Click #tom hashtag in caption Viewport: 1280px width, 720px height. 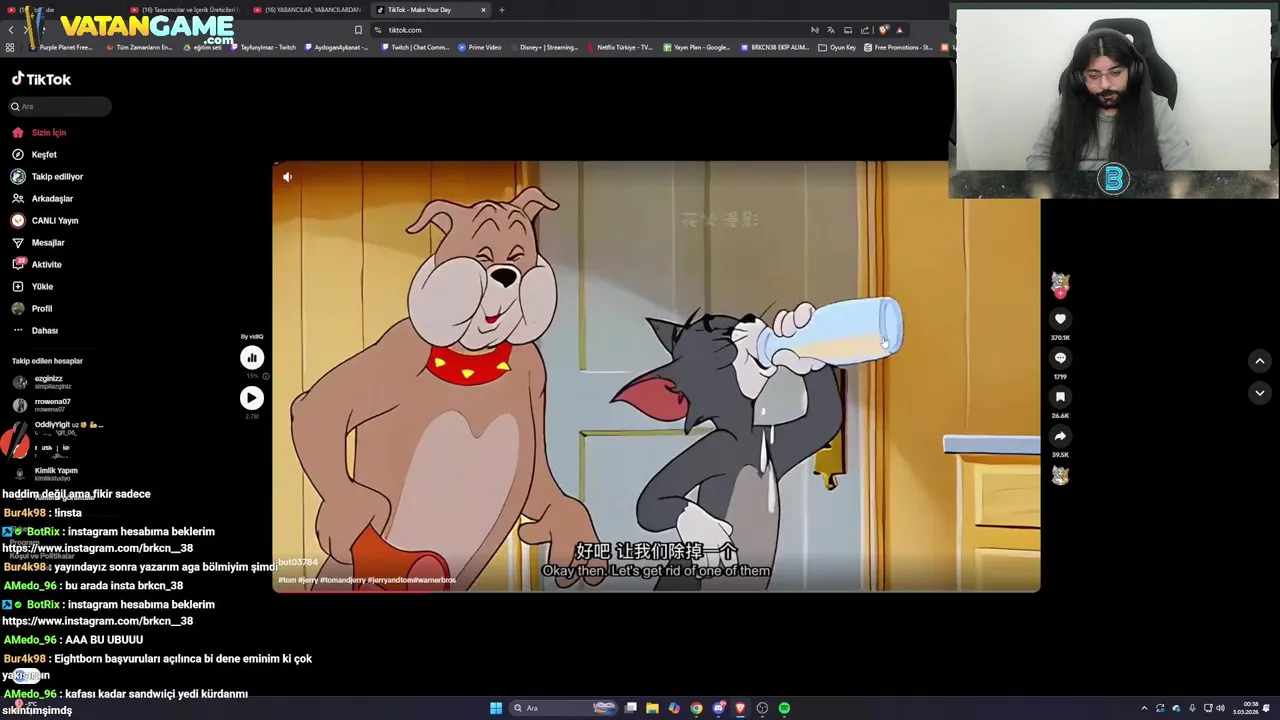[x=287, y=580]
